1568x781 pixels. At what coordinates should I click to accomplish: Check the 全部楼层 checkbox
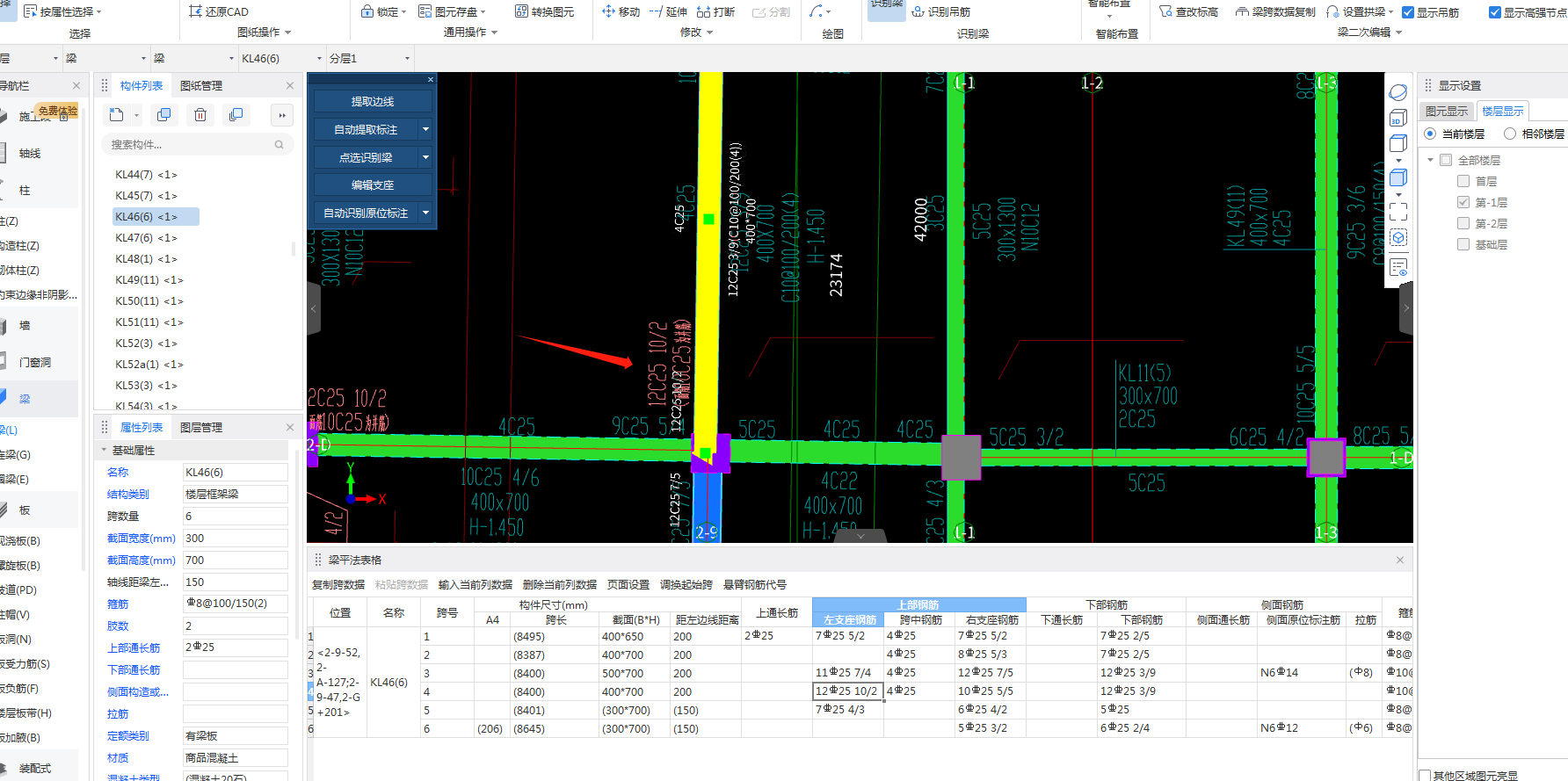1446,160
